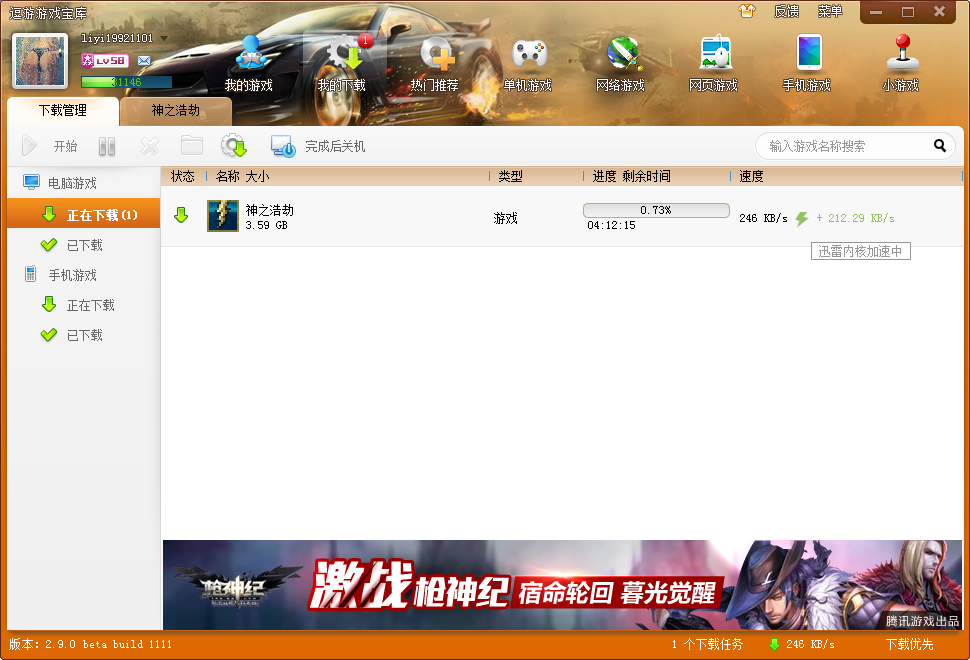Maximize the 逗游游戏宝库 window
The image size is (970, 660).
coord(908,12)
